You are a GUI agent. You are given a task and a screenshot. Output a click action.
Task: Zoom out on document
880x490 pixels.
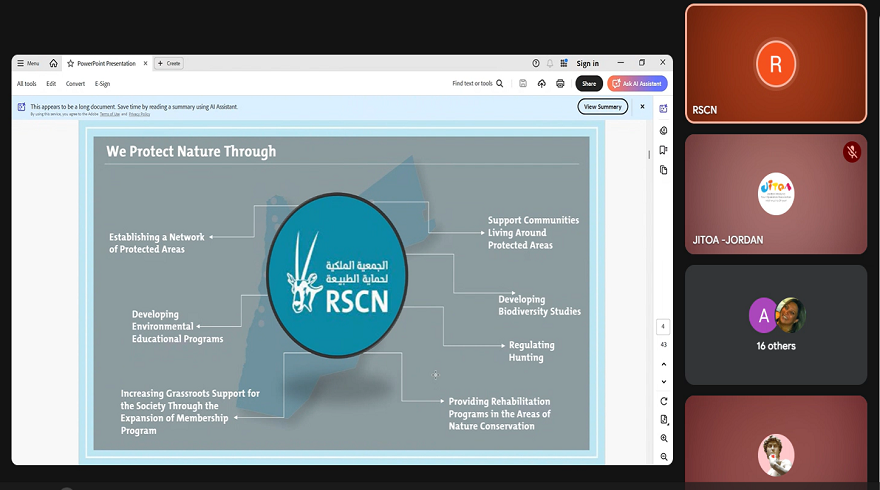pos(664,457)
